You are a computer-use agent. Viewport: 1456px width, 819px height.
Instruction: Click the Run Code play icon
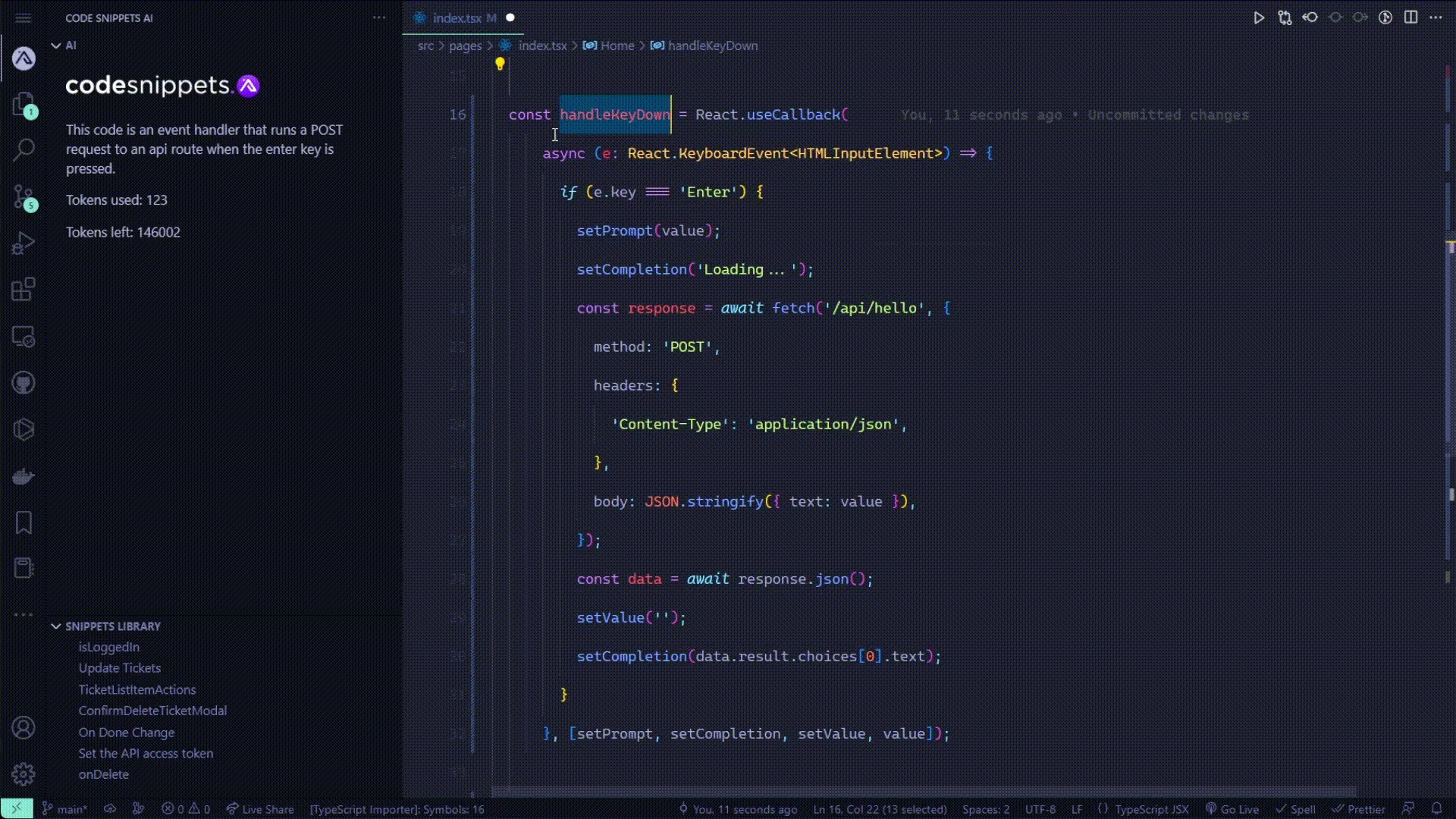coord(1259,17)
